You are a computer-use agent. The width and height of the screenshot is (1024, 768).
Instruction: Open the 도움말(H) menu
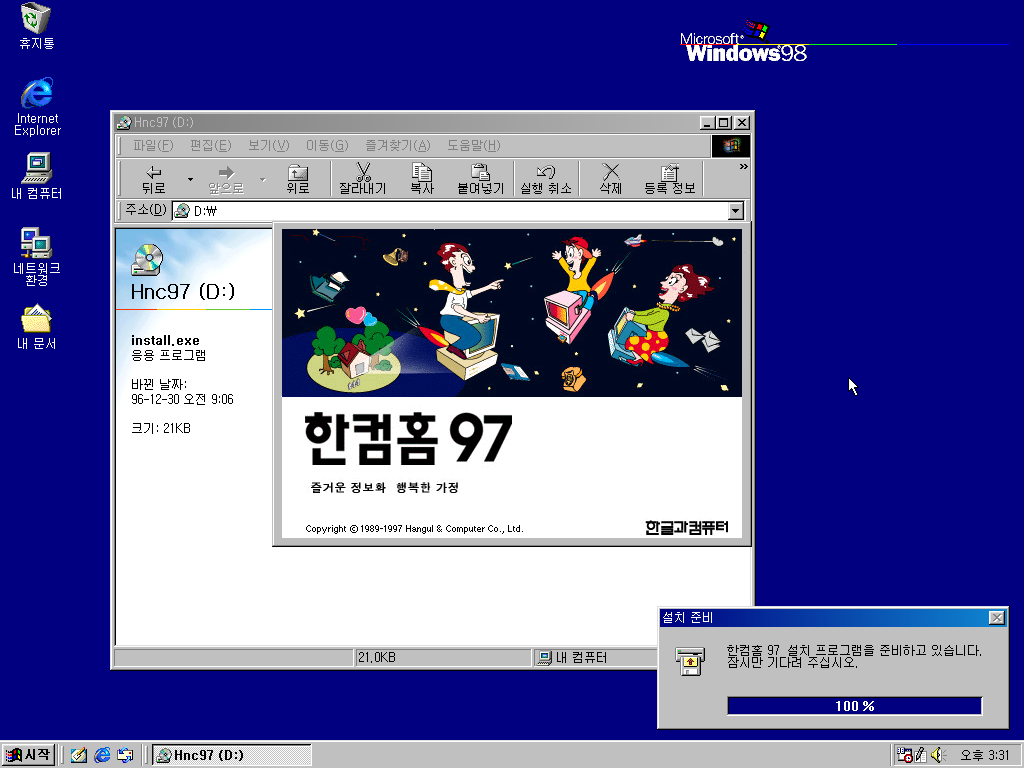[x=473, y=146]
